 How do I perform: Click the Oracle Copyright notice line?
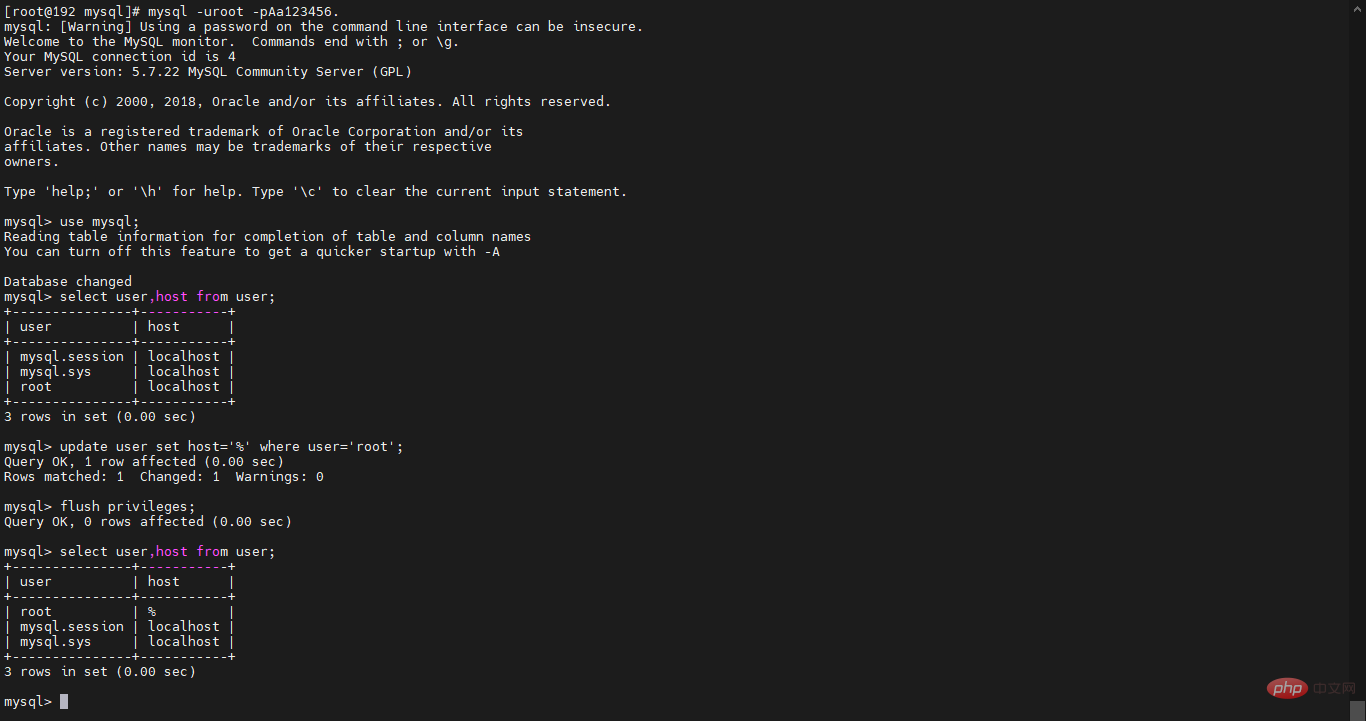pyautogui.click(x=308, y=102)
